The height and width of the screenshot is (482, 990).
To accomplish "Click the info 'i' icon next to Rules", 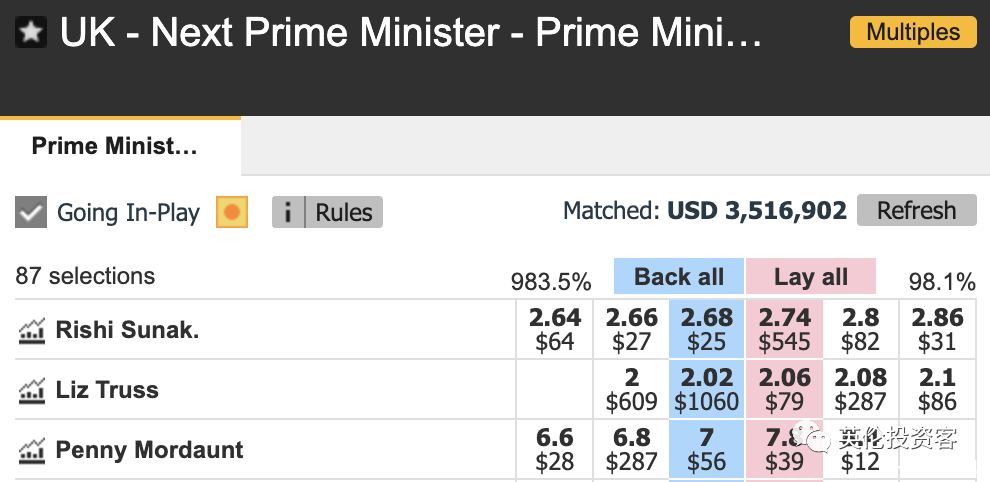I will click(289, 212).
